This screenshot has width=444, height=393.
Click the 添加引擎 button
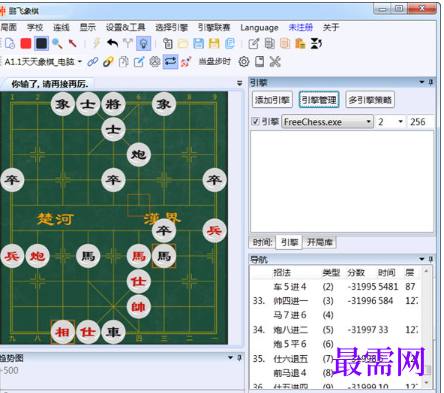(272, 100)
